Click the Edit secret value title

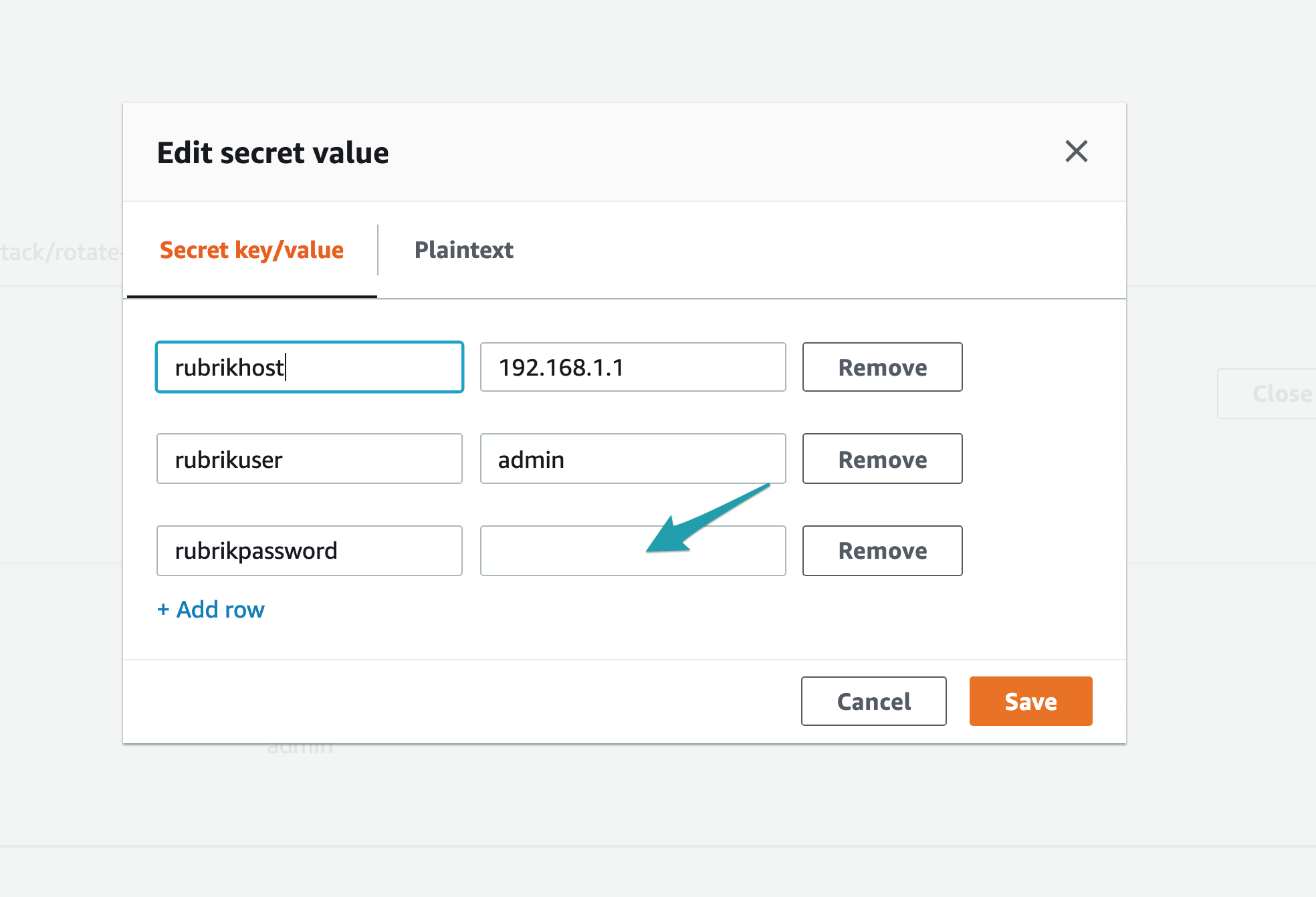[x=272, y=152]
